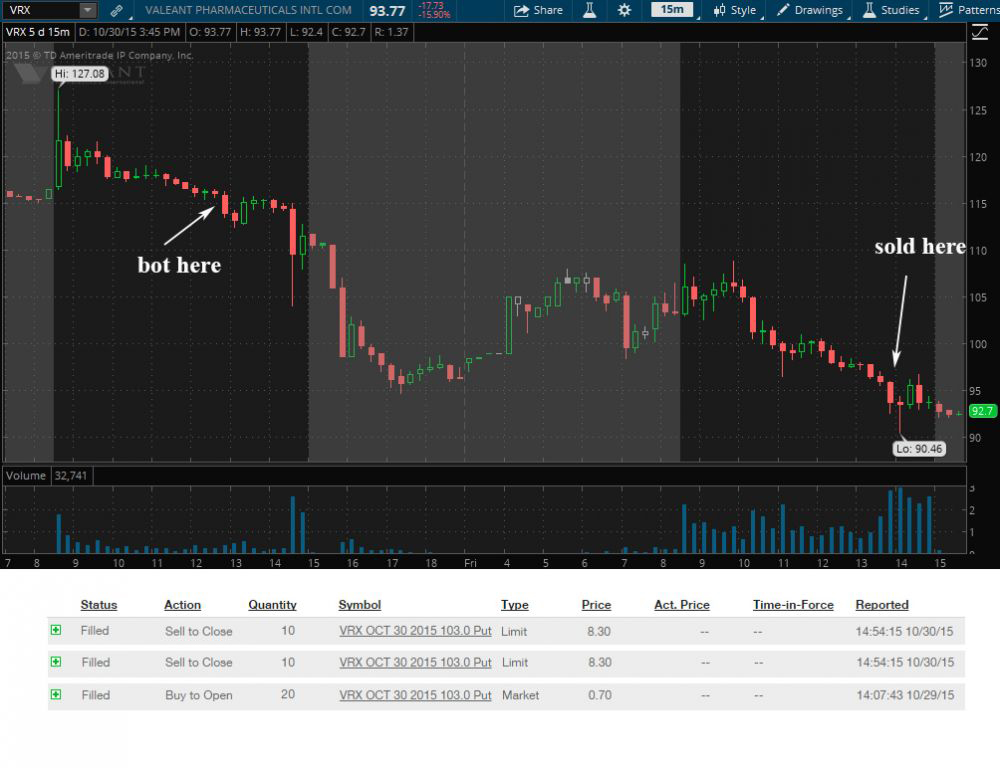
Task: Open the VRX symbol dropdown arrow
Action: (x=87, y=10)
